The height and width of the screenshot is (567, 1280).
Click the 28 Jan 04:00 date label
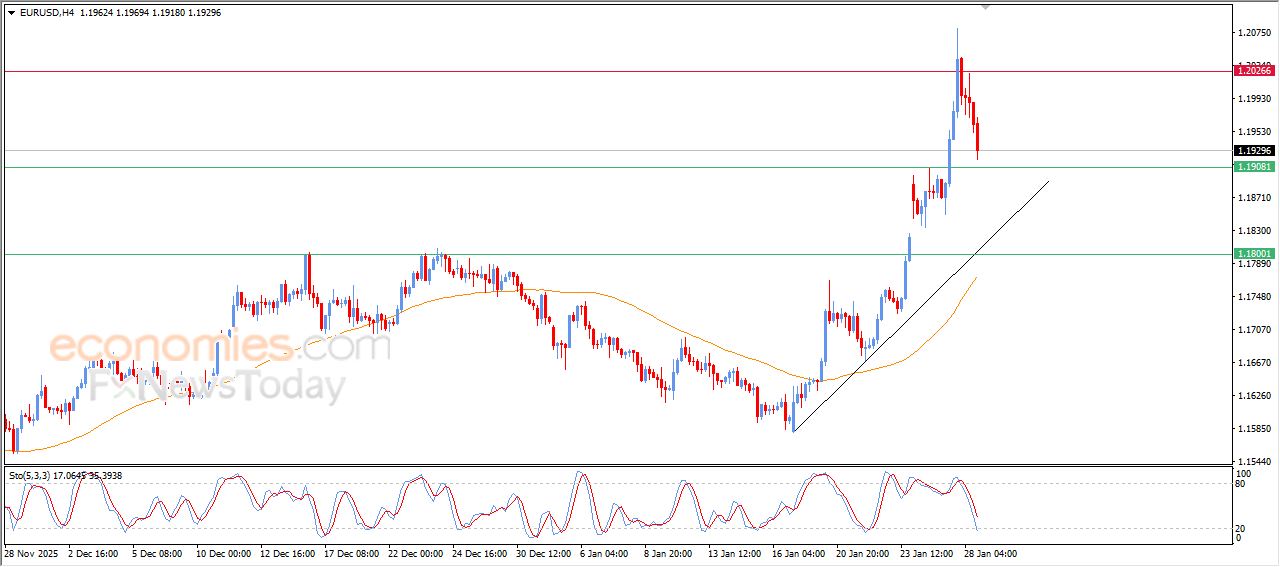pos(990,553)
